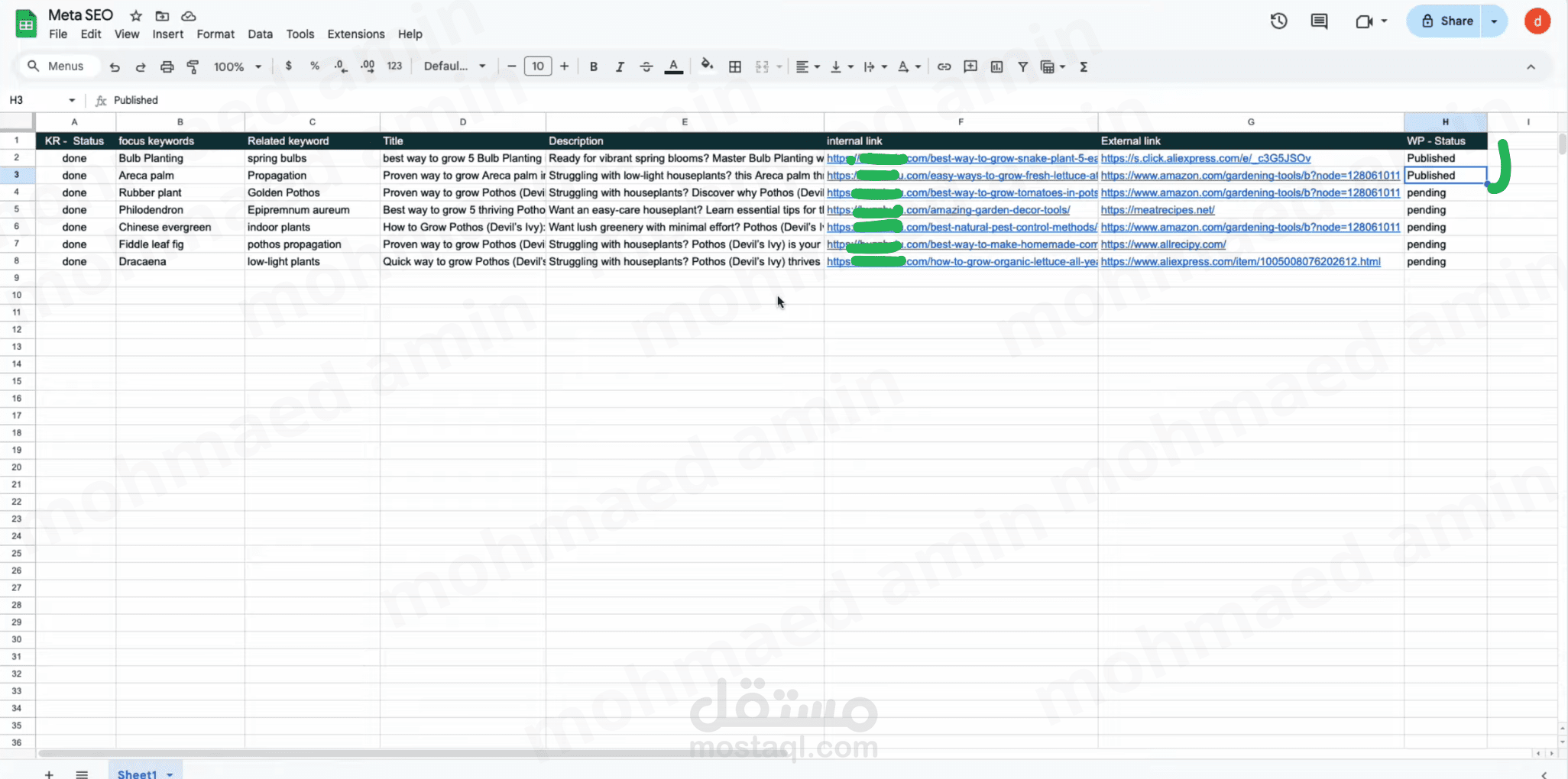Open vertical align dropdown

[841, 67]
